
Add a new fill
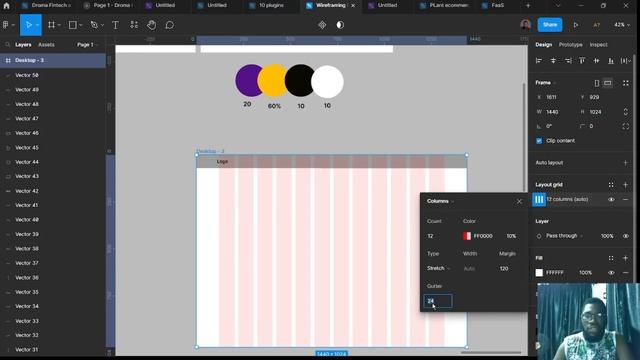pyautogui.click(x=625, y=258)
